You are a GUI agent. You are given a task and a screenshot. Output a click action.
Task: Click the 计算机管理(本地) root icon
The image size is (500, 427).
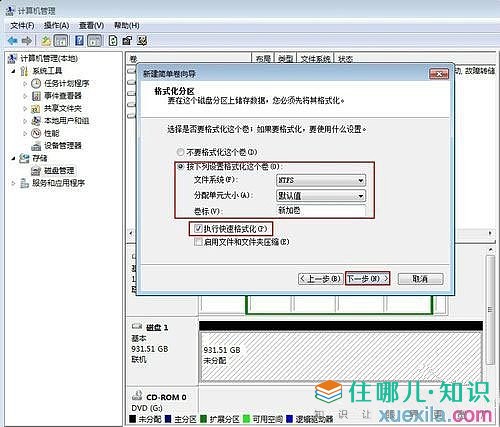click(12, 59)
